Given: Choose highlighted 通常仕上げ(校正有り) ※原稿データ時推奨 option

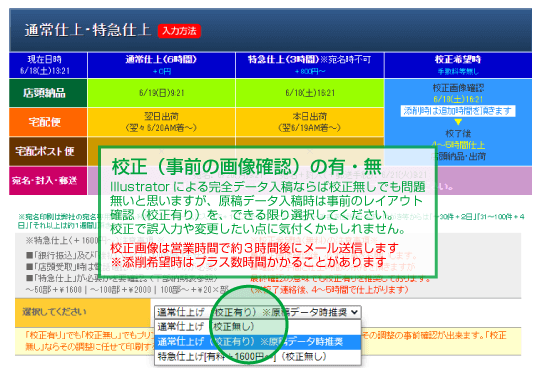Looking at the screenshot, I should tap(258, 342).
